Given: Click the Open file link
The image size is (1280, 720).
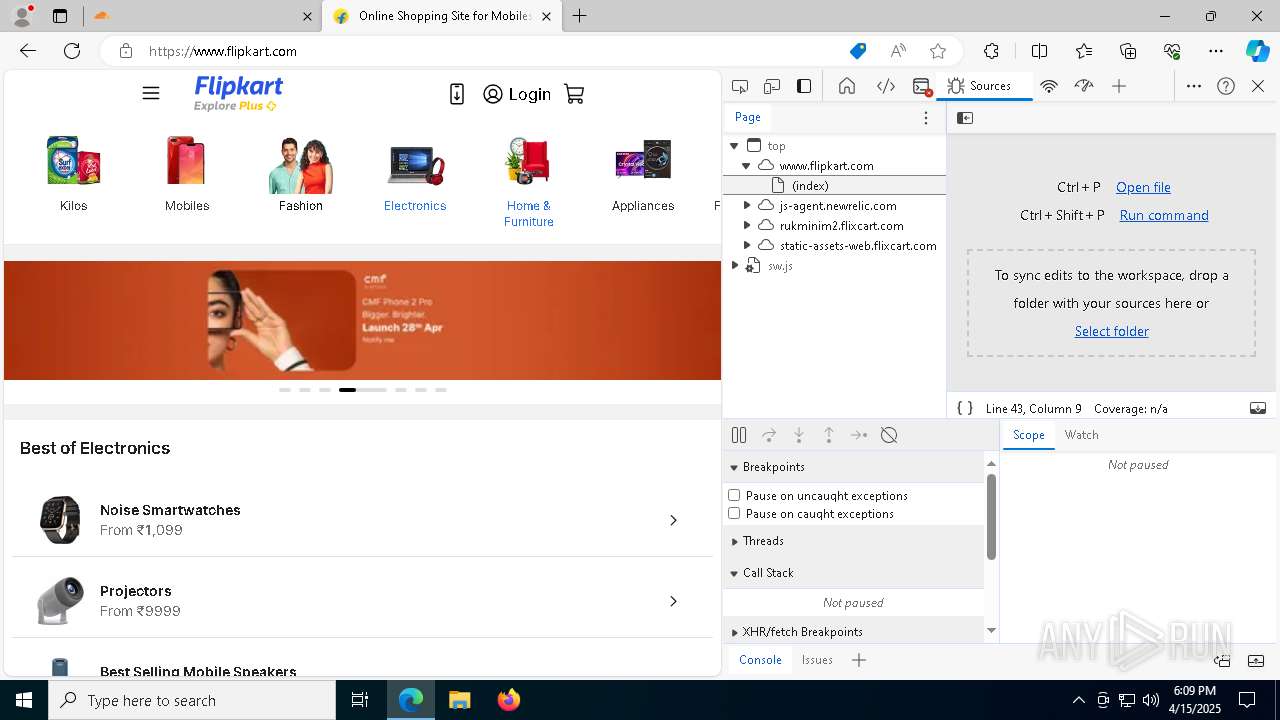Looking at the screenshot, I should tap(1143, 187).
